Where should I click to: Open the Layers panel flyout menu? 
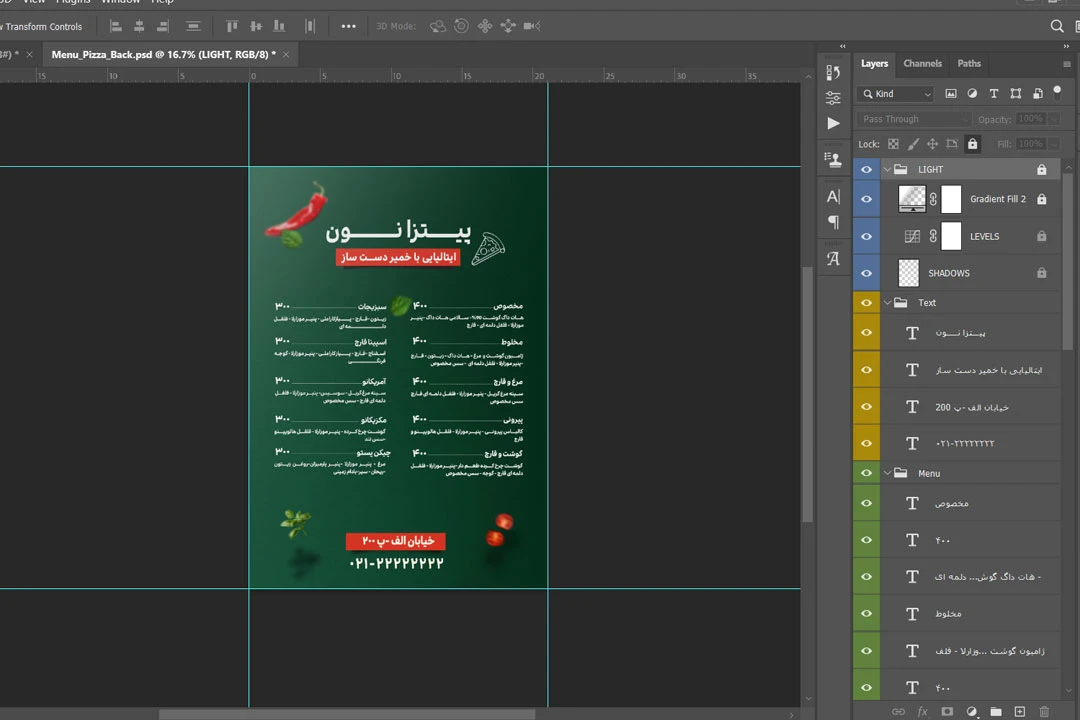tap(1067, 64)
